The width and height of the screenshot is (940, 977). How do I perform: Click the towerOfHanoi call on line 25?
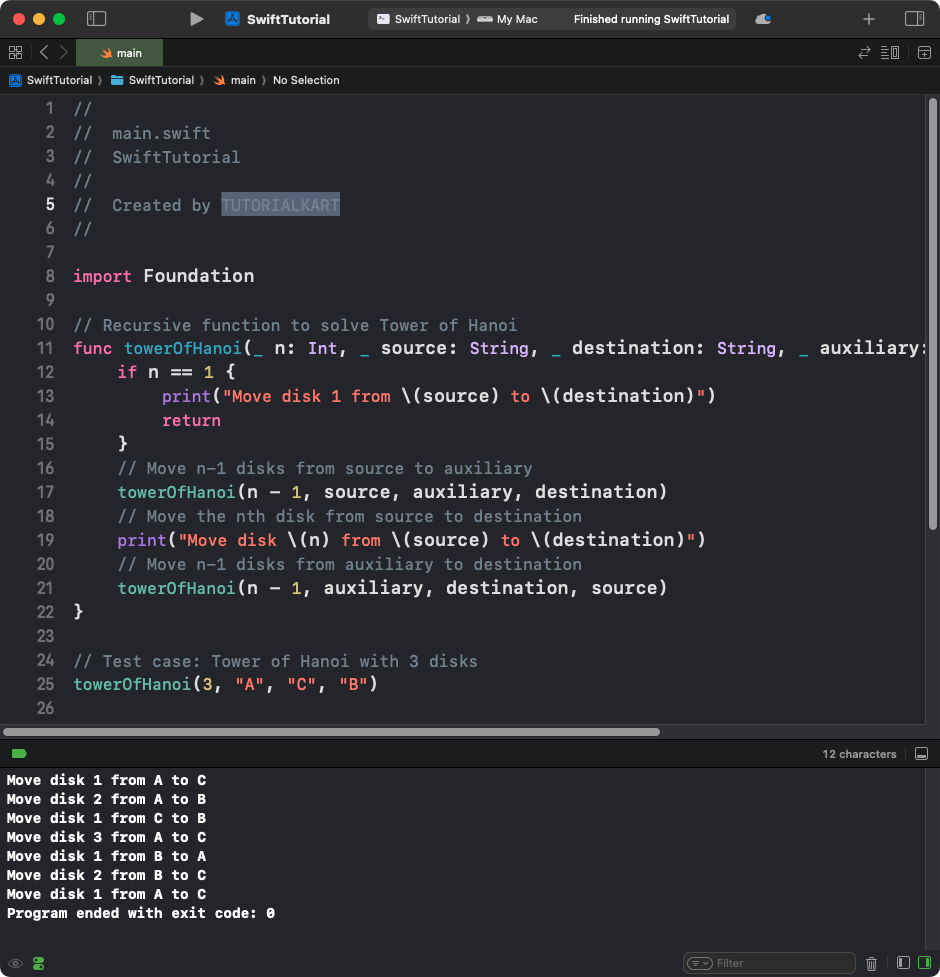[x=226, y=684]
